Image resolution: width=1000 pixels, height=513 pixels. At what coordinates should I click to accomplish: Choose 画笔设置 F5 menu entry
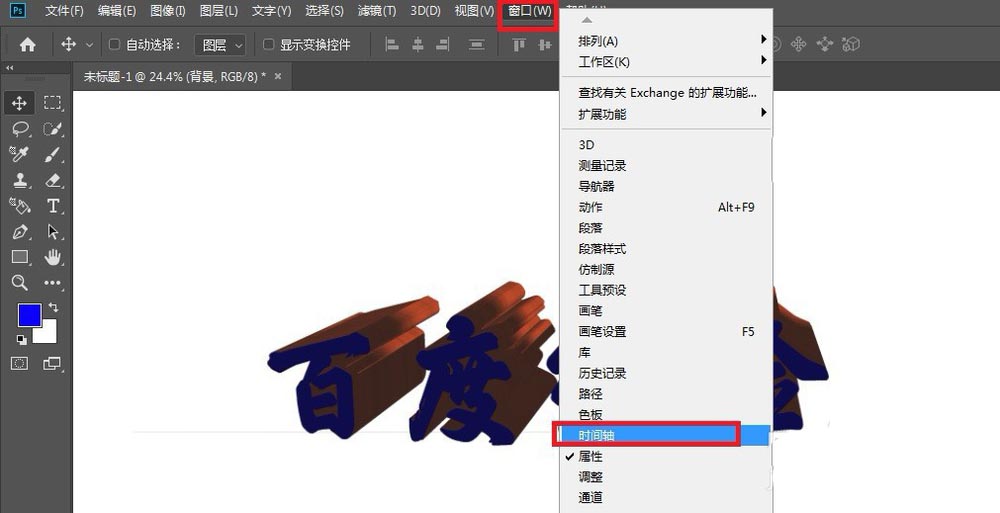click(665, 332)
